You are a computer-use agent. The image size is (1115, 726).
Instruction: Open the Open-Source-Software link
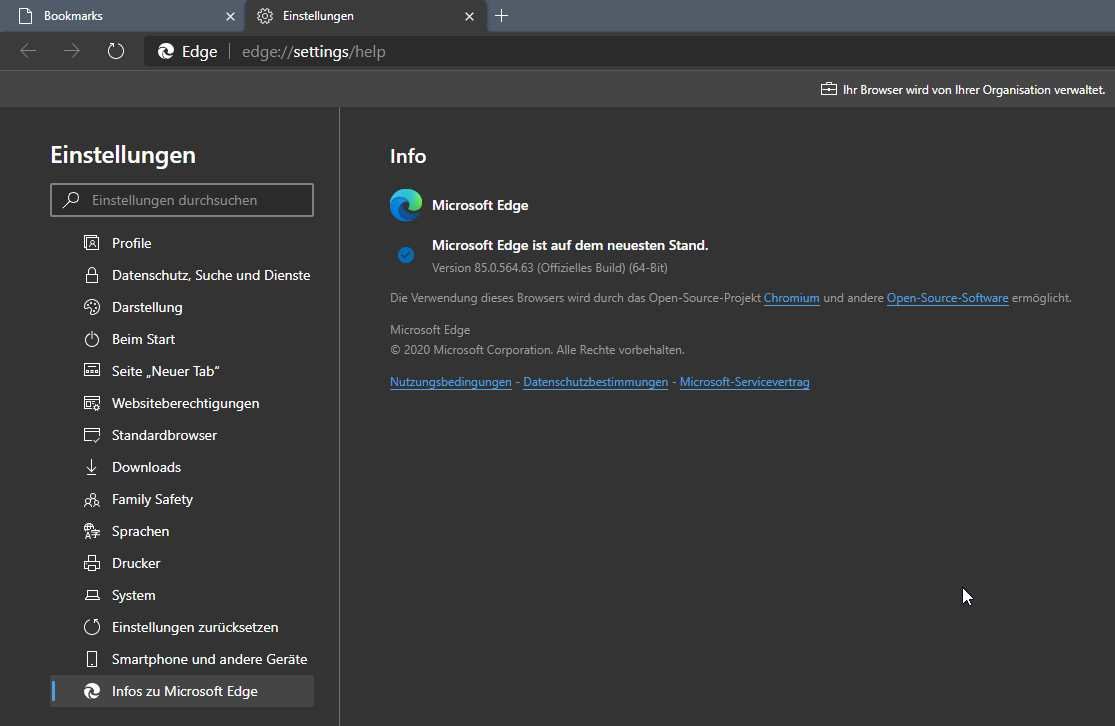tap(947, 298)
